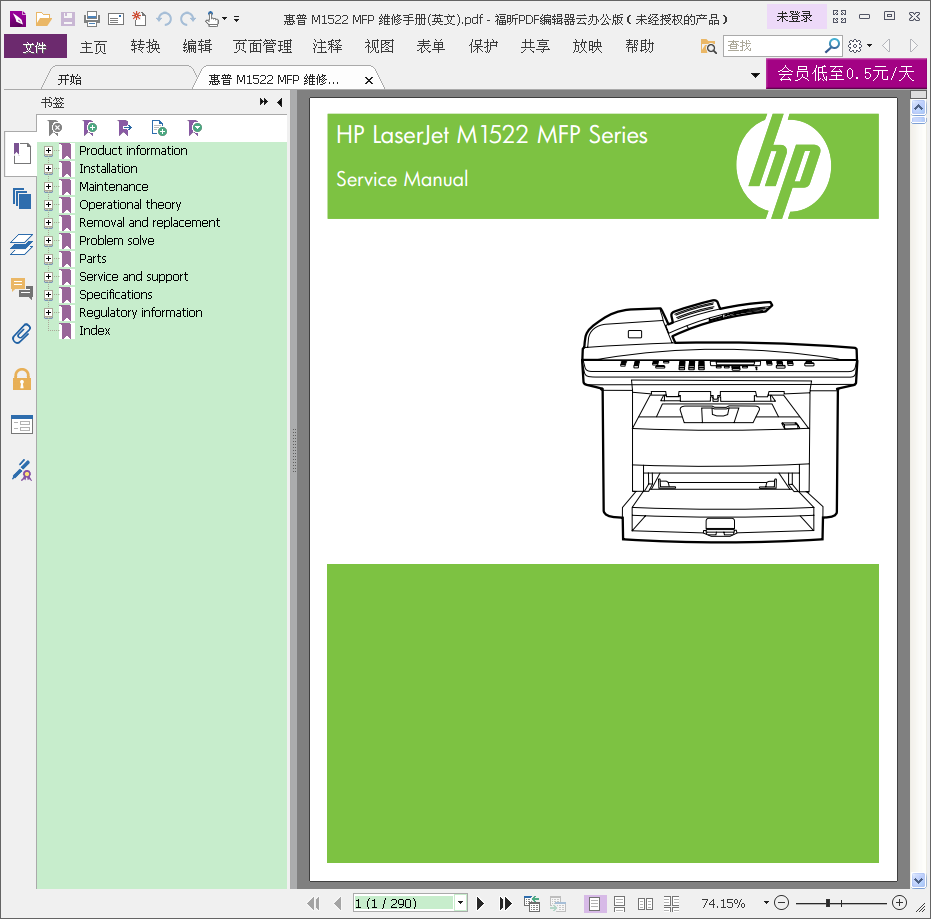Image resolution: width=931 pixels, height=919 pixels.
Task: Adjust the zoom slider handle
Action: pos(828,903)
